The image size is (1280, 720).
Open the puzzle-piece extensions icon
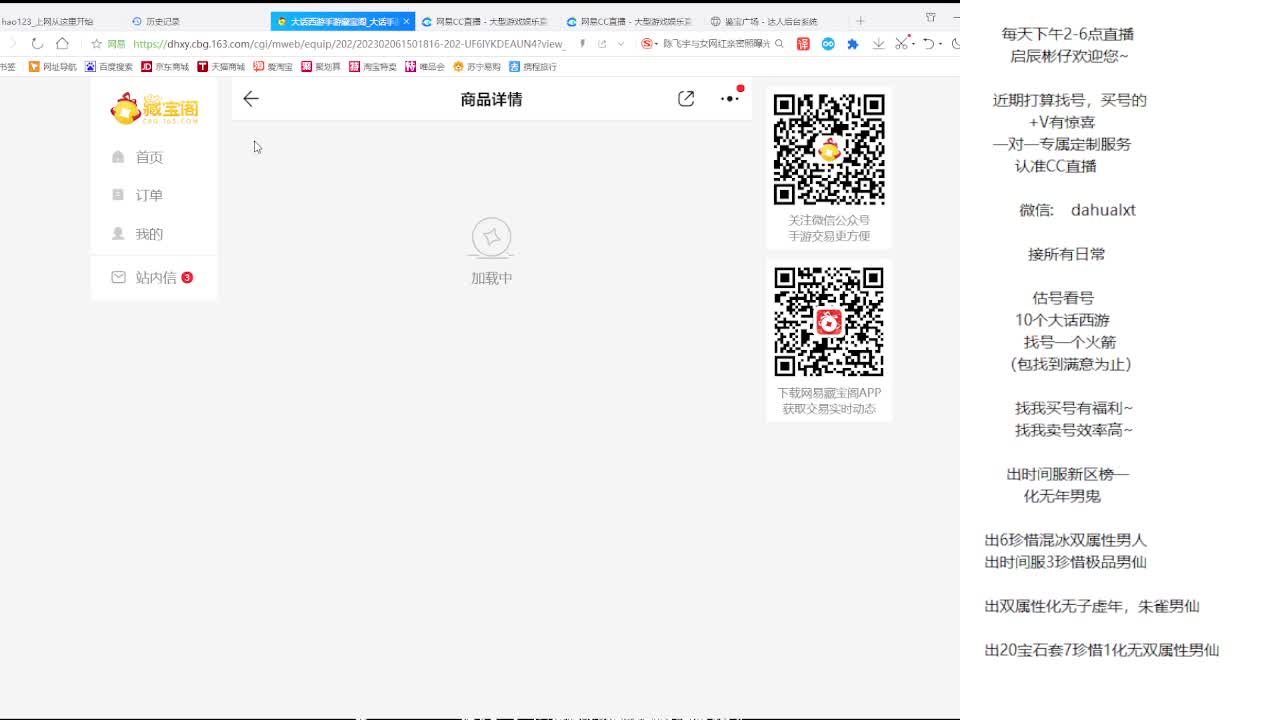click(x=853, y=44)
